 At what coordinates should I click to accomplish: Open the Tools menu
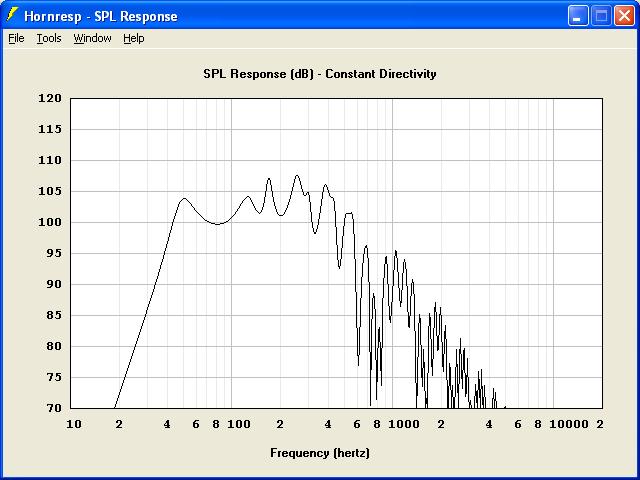point(49,38)
